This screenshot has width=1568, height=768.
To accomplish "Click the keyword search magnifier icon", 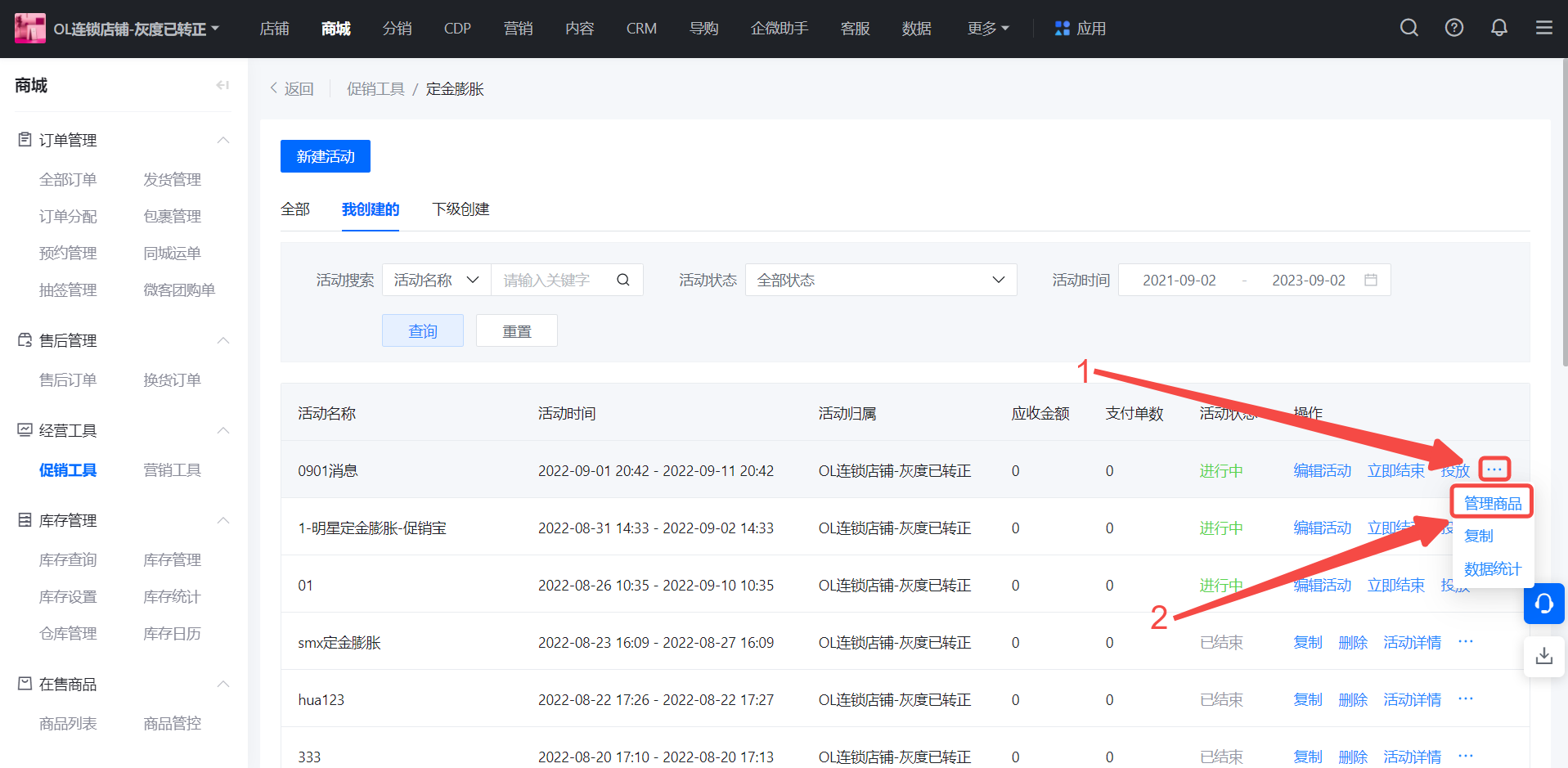I will click(x=623, y=280).
